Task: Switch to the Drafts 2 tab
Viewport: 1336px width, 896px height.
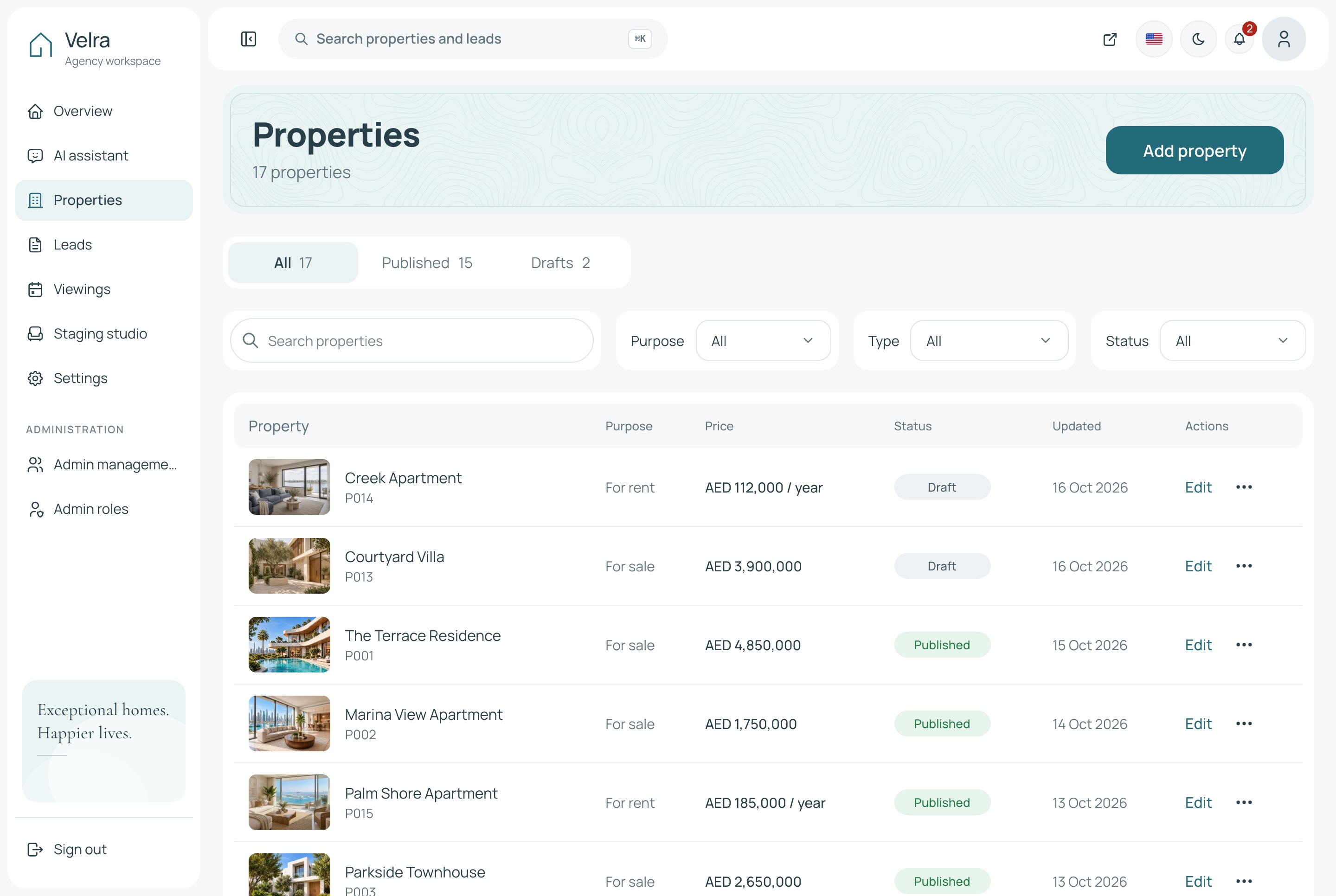Action: click(x=560, y=263)
